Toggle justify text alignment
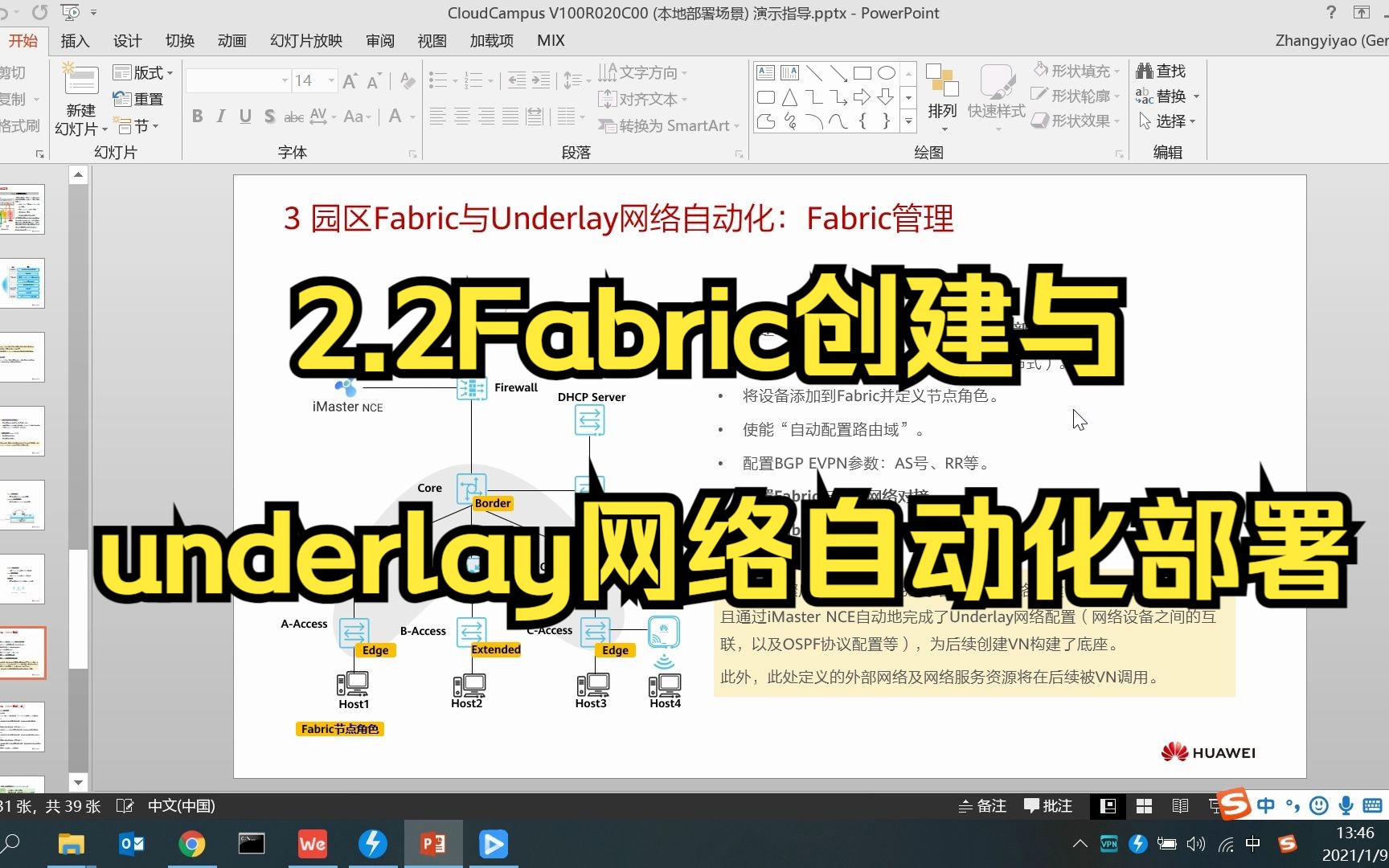The height and width of the screenshot is (868, 1389). coord(510,117)
